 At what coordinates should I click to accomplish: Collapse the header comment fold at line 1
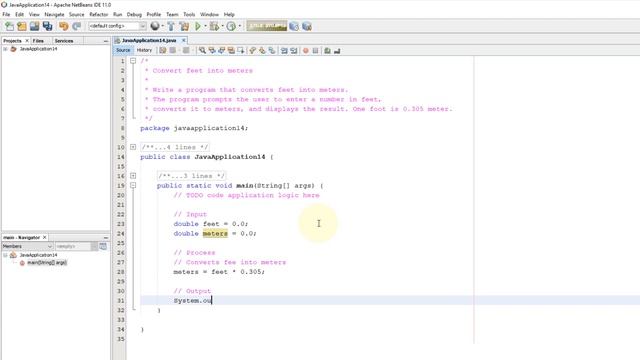pyautogui.click(x=133, y=61)
